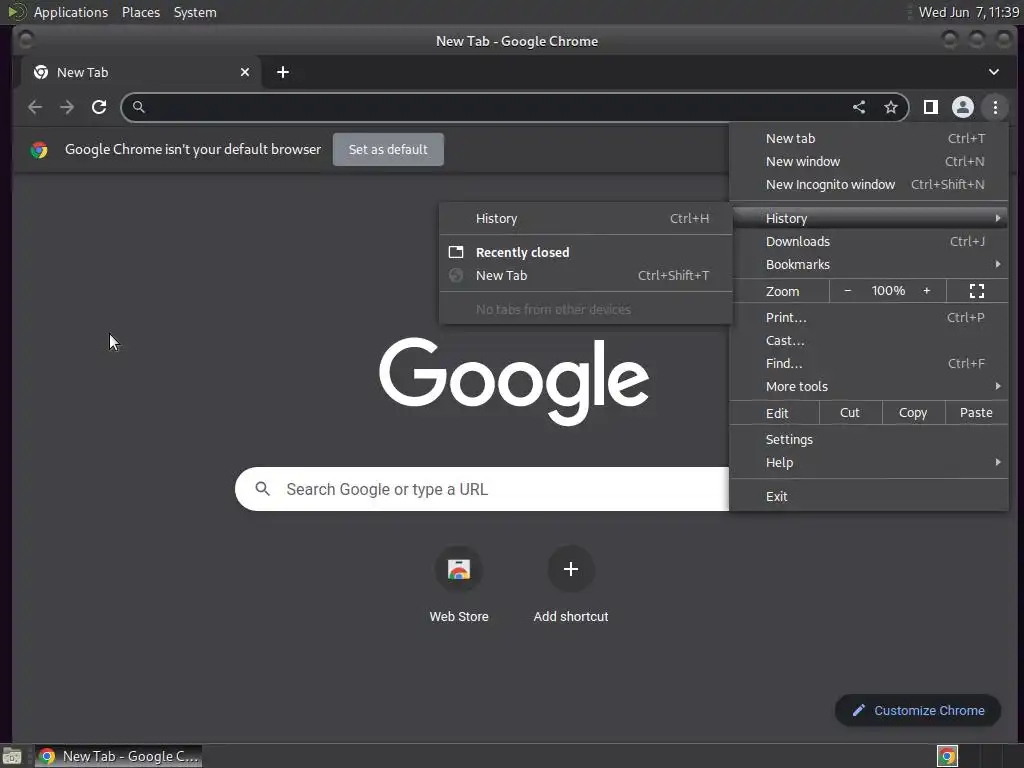
Task: Click the Add shortcut plus icon
Action: 571,569
